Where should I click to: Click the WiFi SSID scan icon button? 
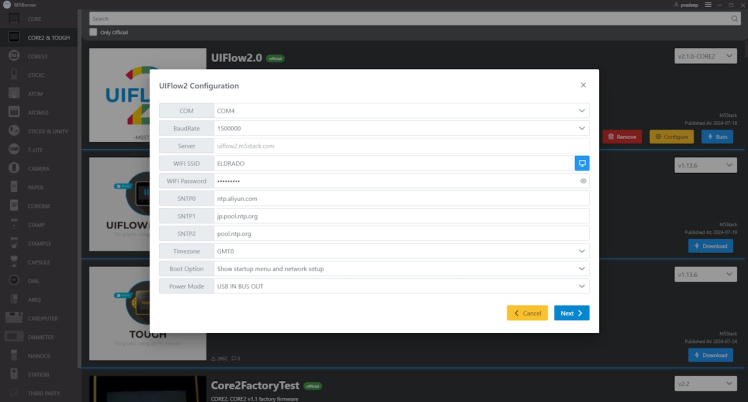tap(582, 163)
